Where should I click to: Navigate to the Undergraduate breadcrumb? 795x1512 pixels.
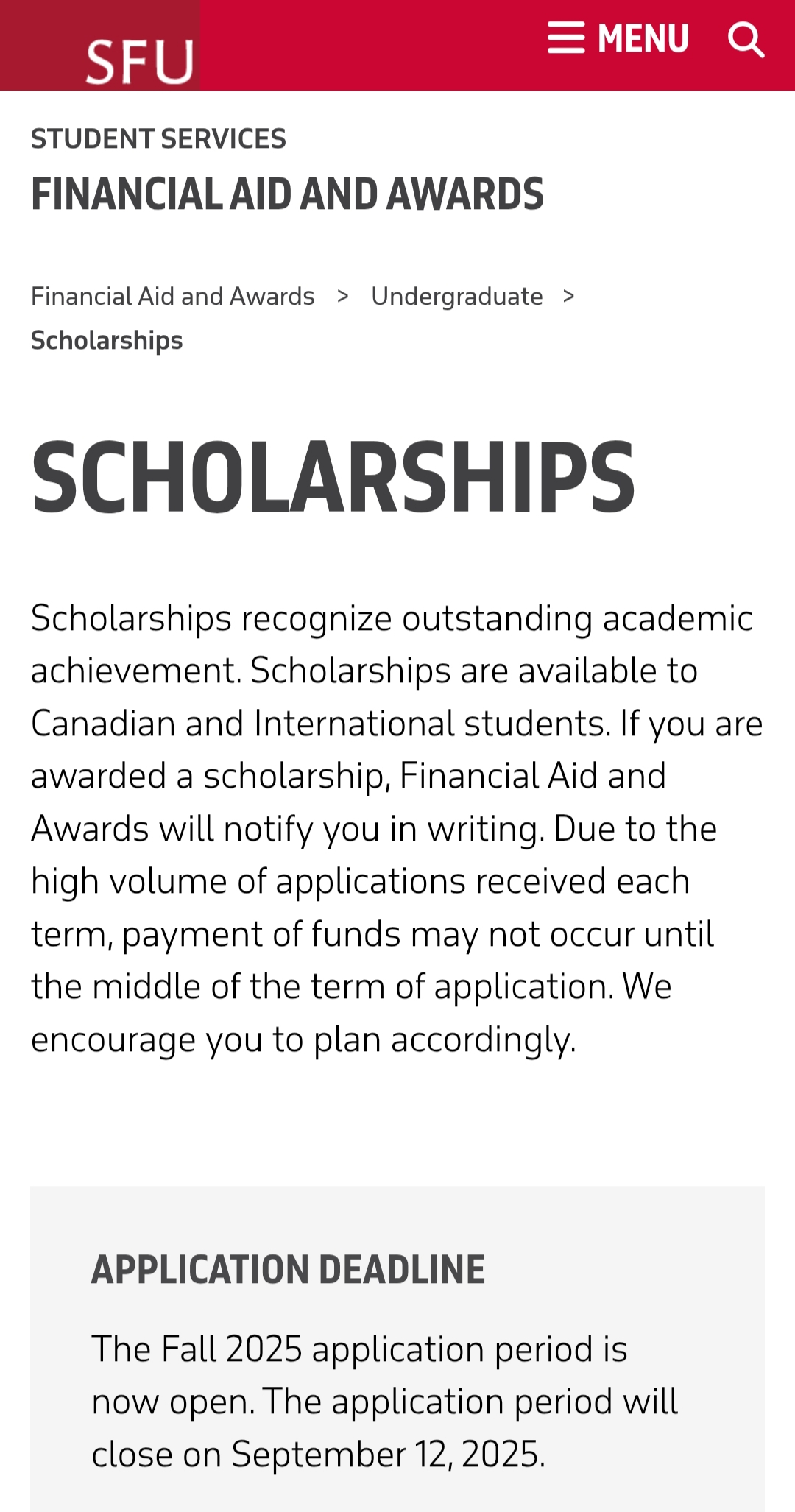[456, 296]
